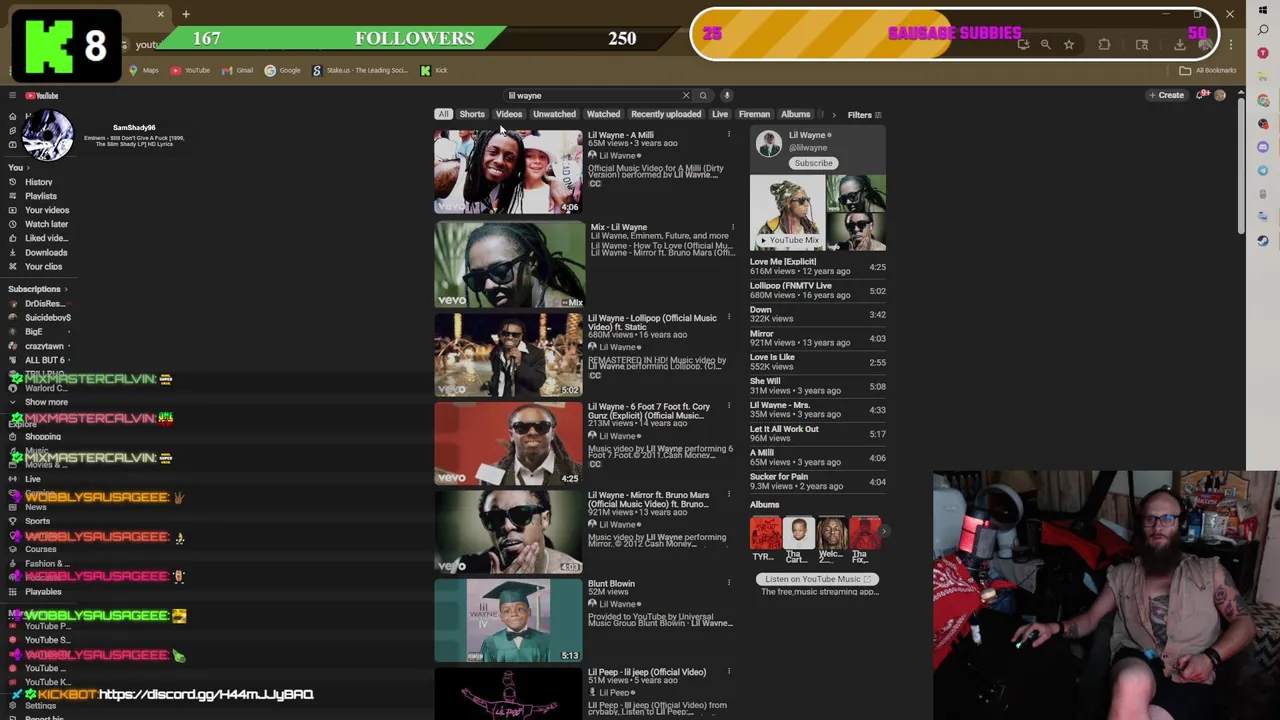Open the Google bookmark

tap(283, 71)
